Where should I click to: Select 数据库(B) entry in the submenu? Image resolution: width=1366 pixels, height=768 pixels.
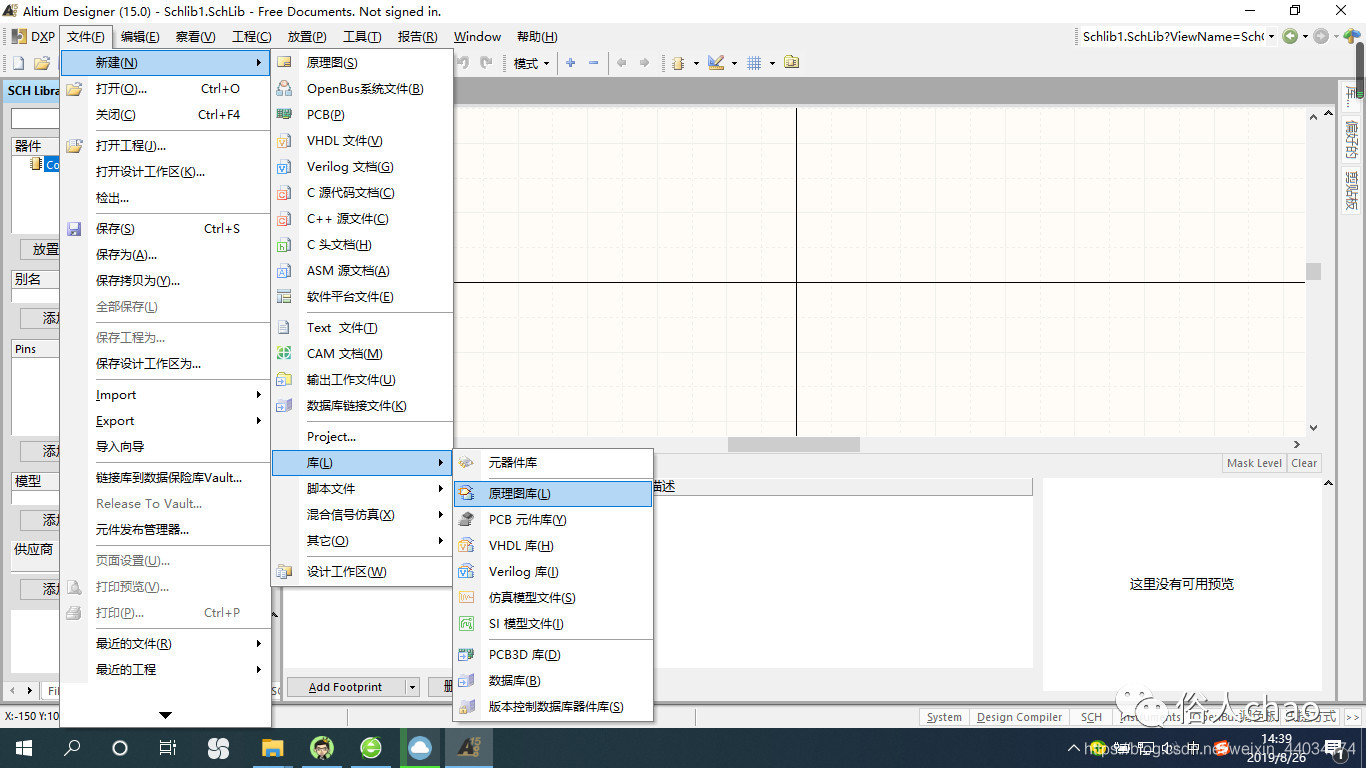tap(552, 681)
